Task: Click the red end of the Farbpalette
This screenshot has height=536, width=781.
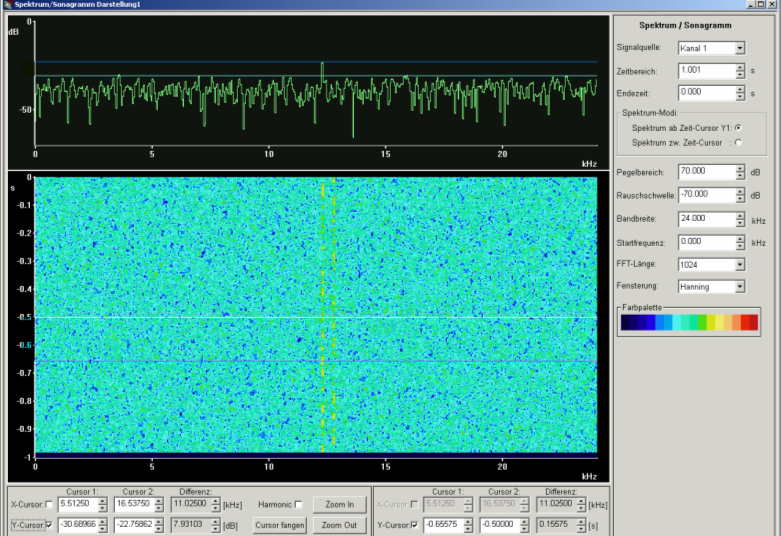Action: (751, 322)
